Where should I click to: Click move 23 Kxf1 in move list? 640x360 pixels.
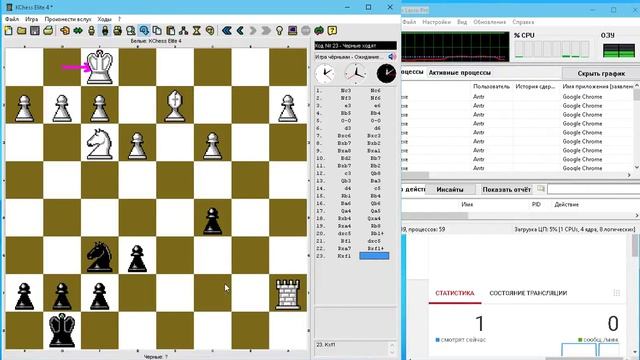coord(345,256)
